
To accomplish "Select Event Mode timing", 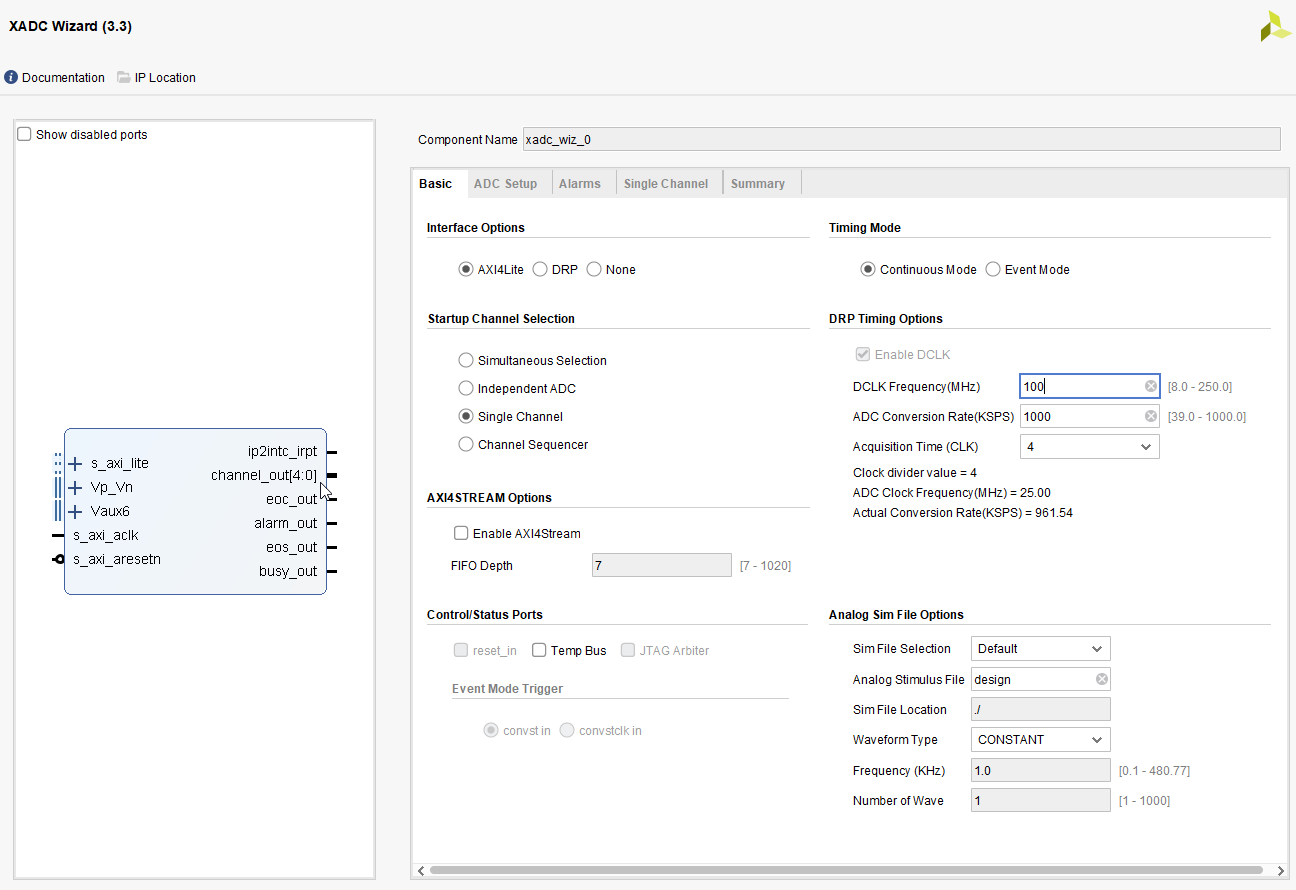I will click(993, 269).
